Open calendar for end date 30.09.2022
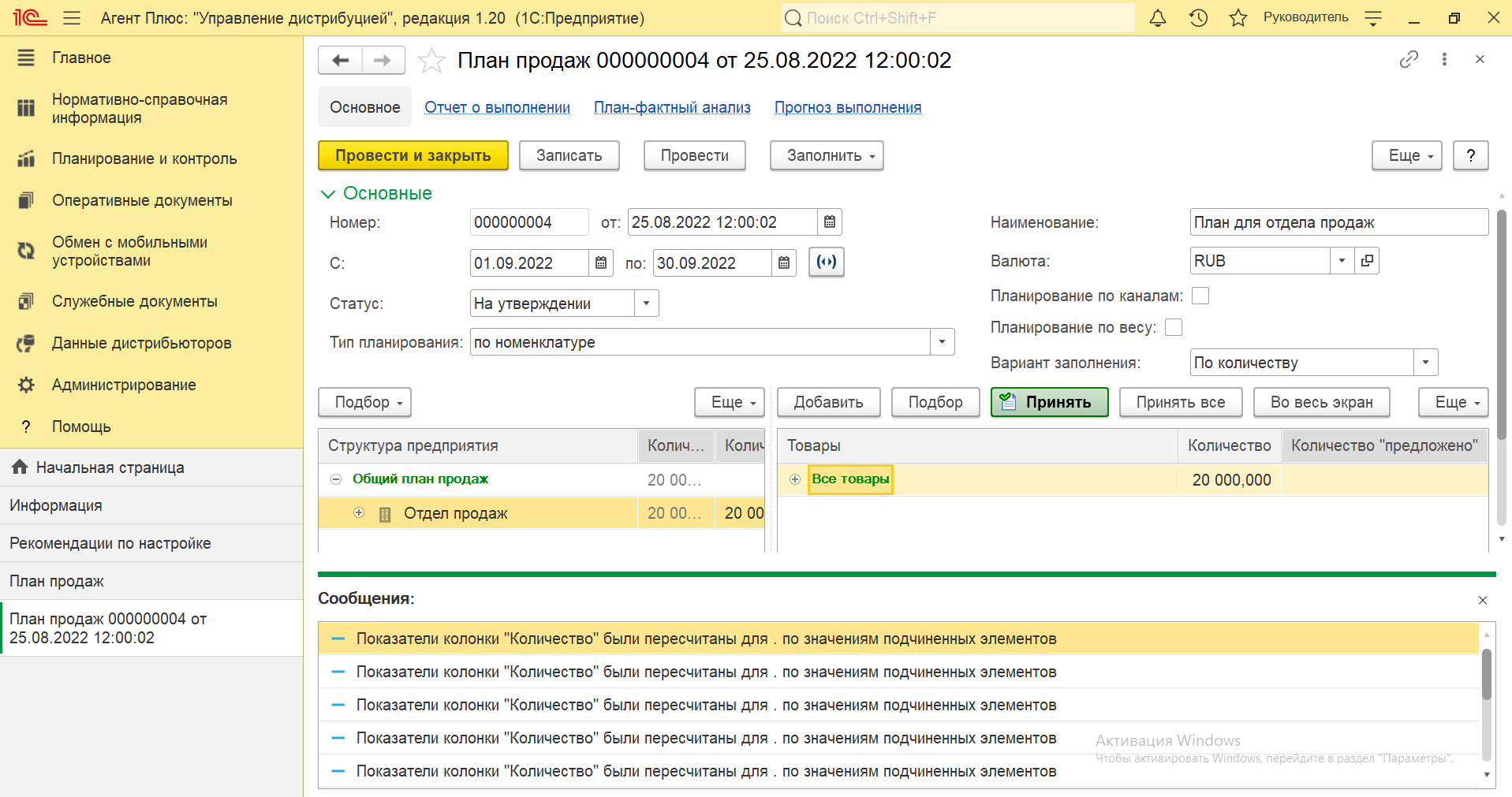Screen dimensions: 1512x797 tap(783, 263)
